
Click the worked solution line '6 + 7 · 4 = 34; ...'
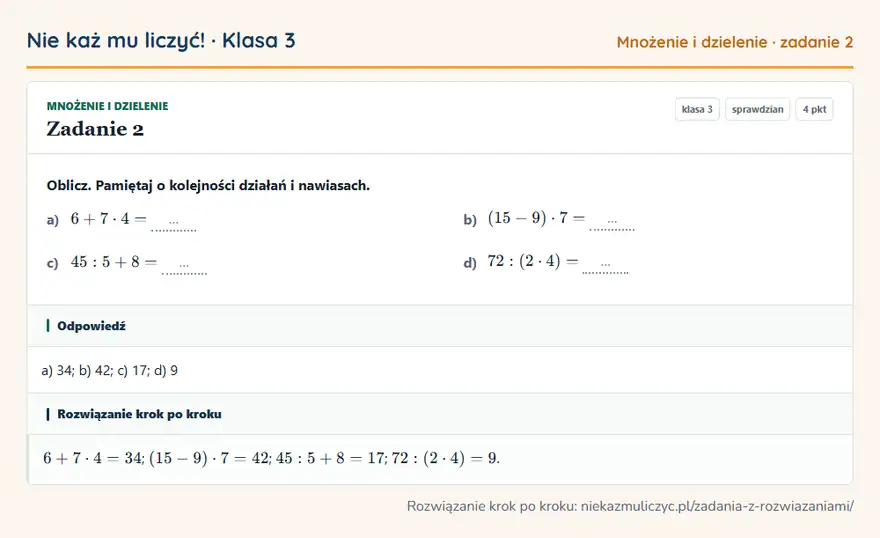pyautogui.click(x=271, y=458)
